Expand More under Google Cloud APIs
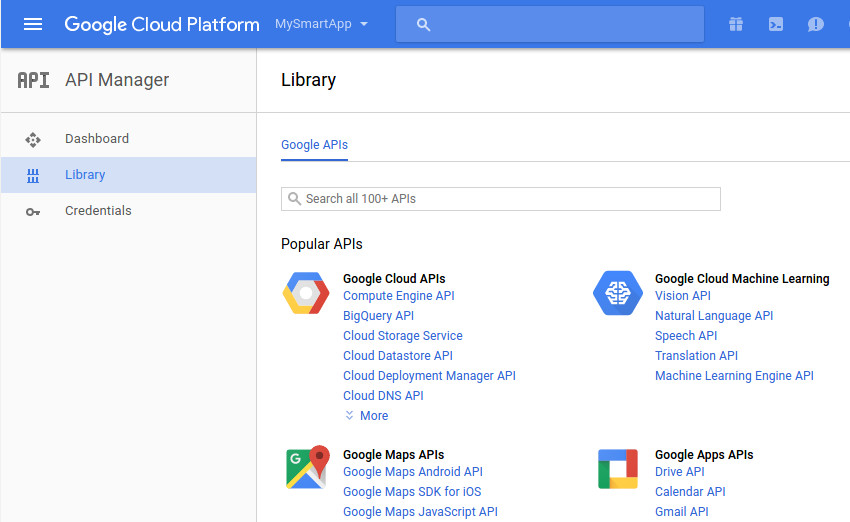The image size is (850, 522). [367, 415]
